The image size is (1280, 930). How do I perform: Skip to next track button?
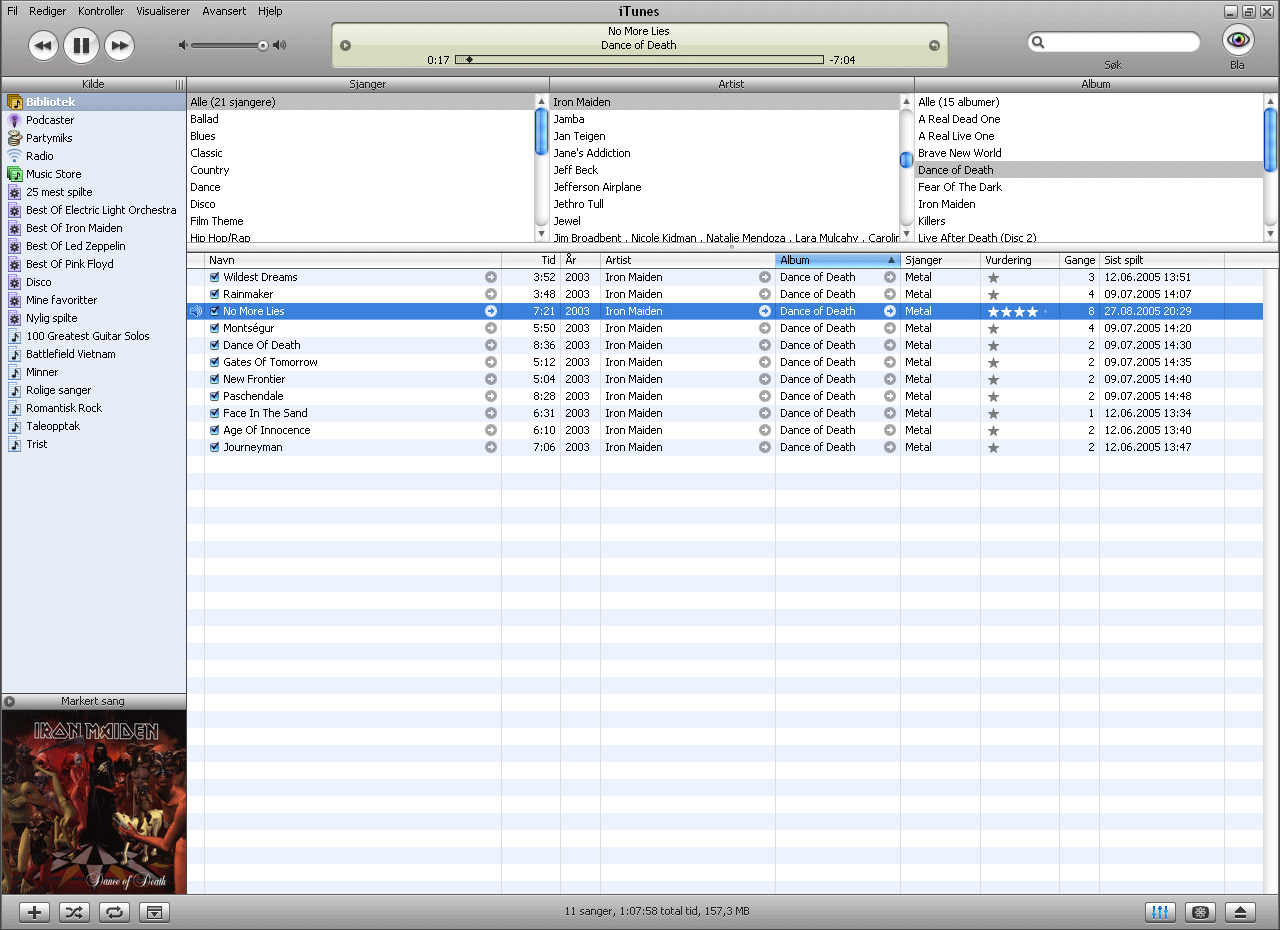tap(119, 45)
